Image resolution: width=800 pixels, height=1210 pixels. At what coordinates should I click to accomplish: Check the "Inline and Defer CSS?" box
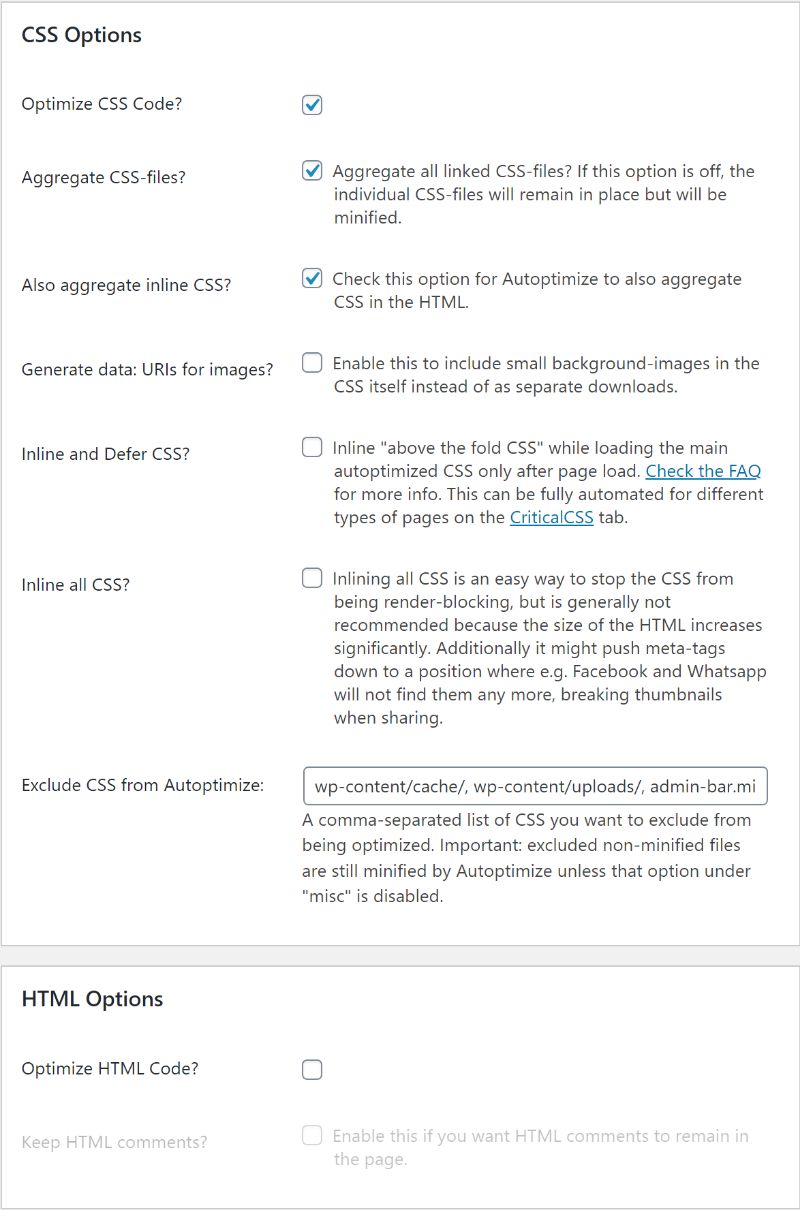(x=311, y=447)
